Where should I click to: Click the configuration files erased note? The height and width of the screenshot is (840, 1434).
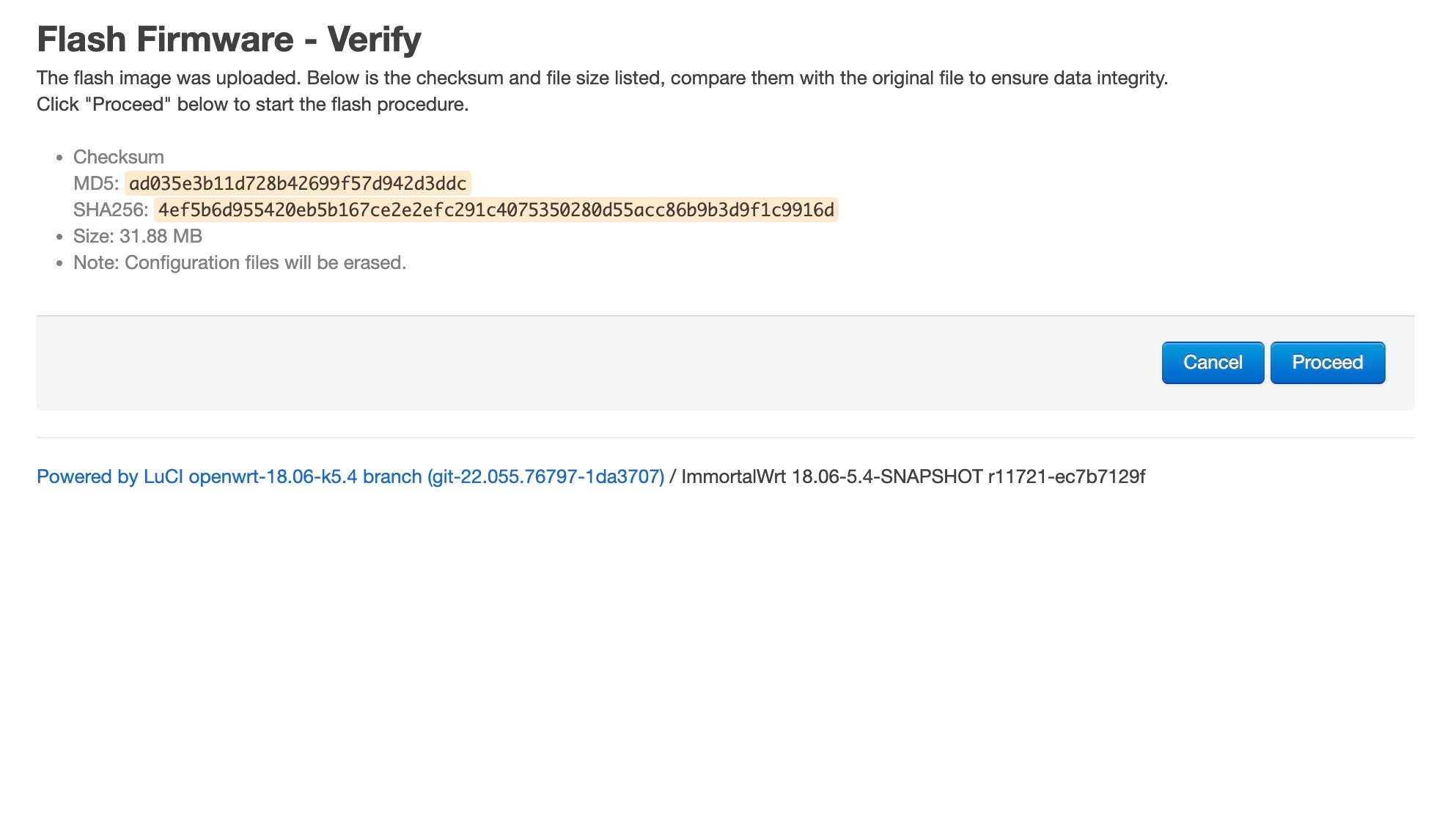[x=240, y=263]
